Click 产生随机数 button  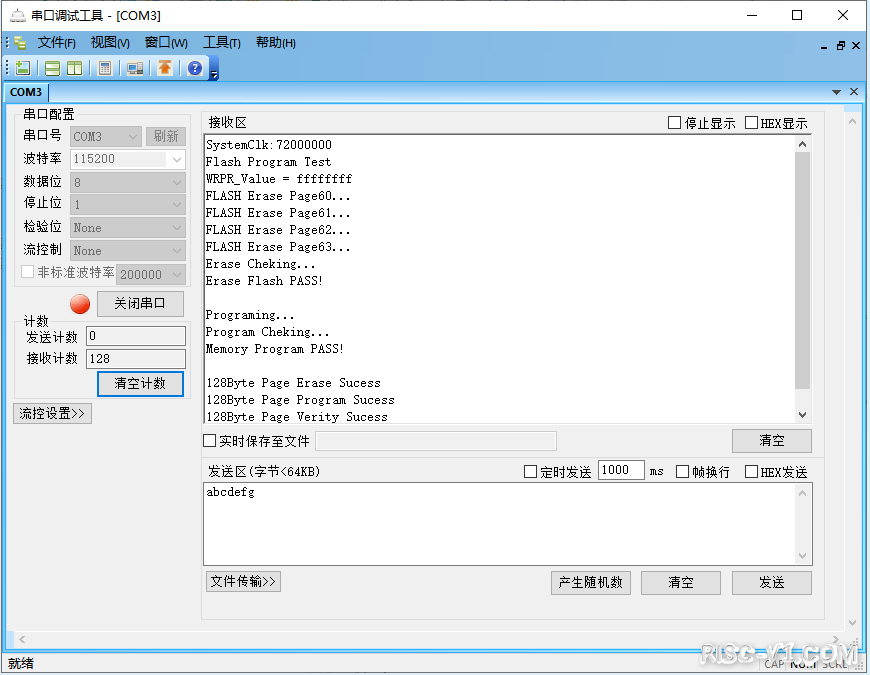(x=590, y=583)
